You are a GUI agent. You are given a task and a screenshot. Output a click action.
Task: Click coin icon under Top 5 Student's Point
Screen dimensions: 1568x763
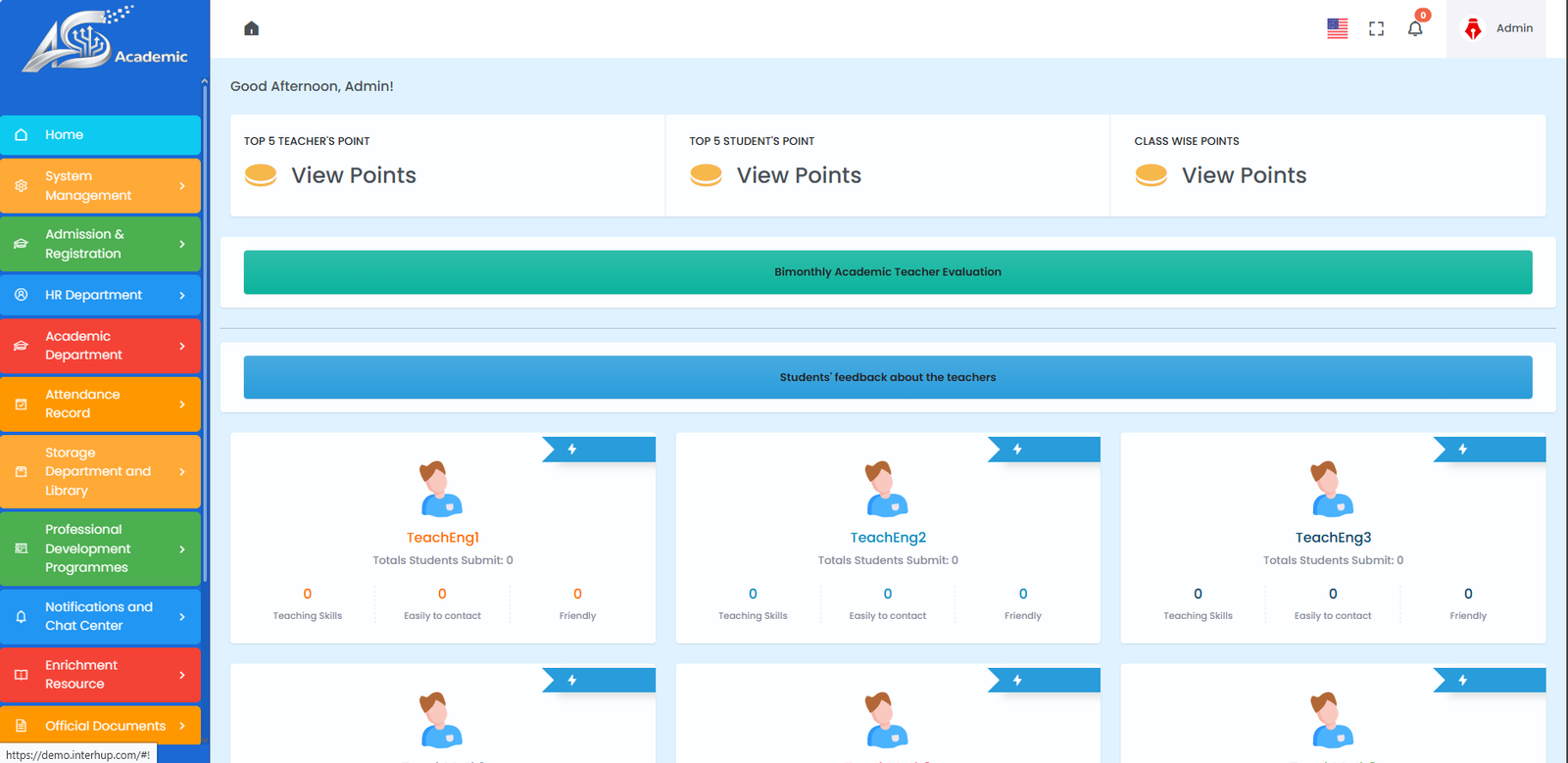[x=706, y=175]
